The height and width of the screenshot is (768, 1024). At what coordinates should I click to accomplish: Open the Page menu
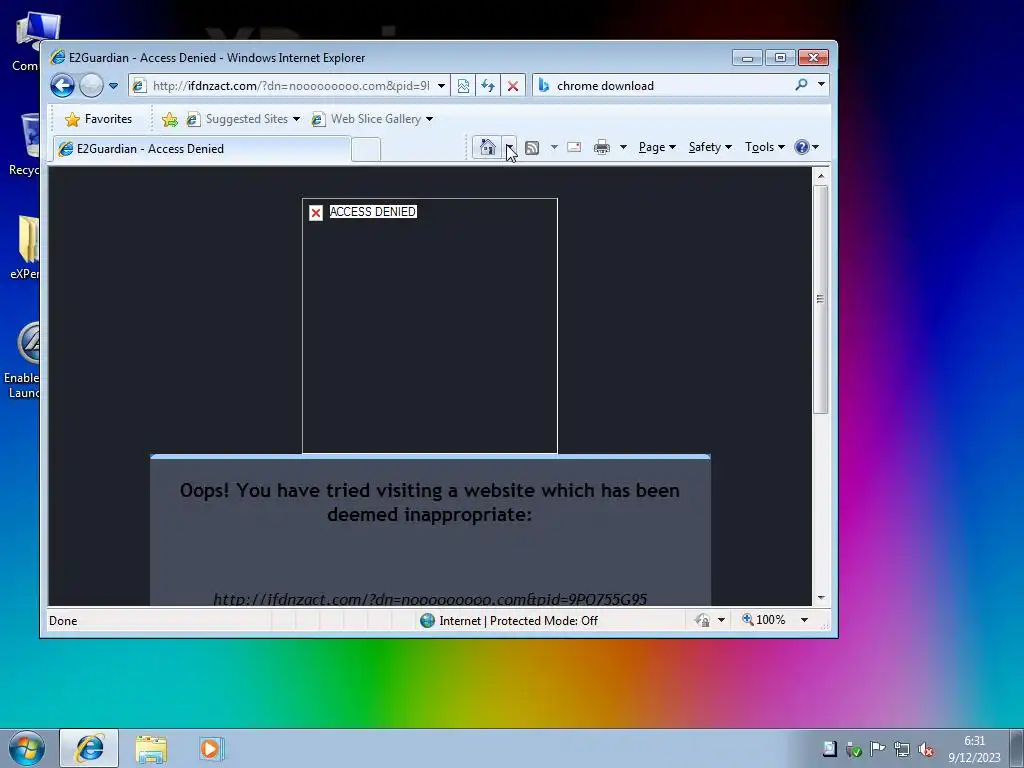657,148
